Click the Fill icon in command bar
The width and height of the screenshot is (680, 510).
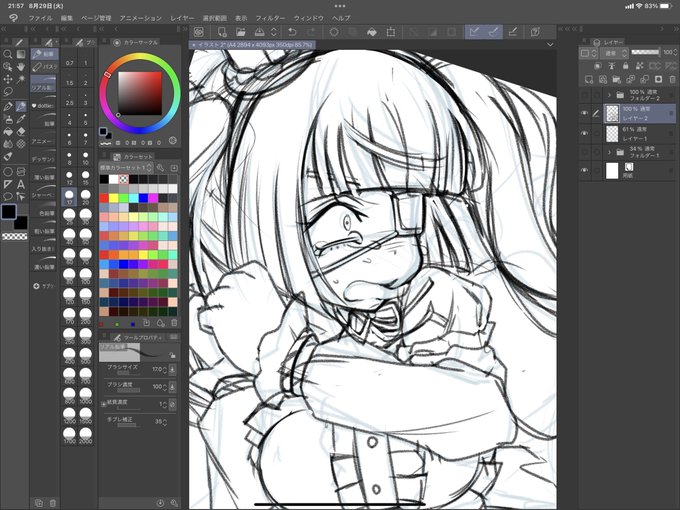(x=372, y=32)
